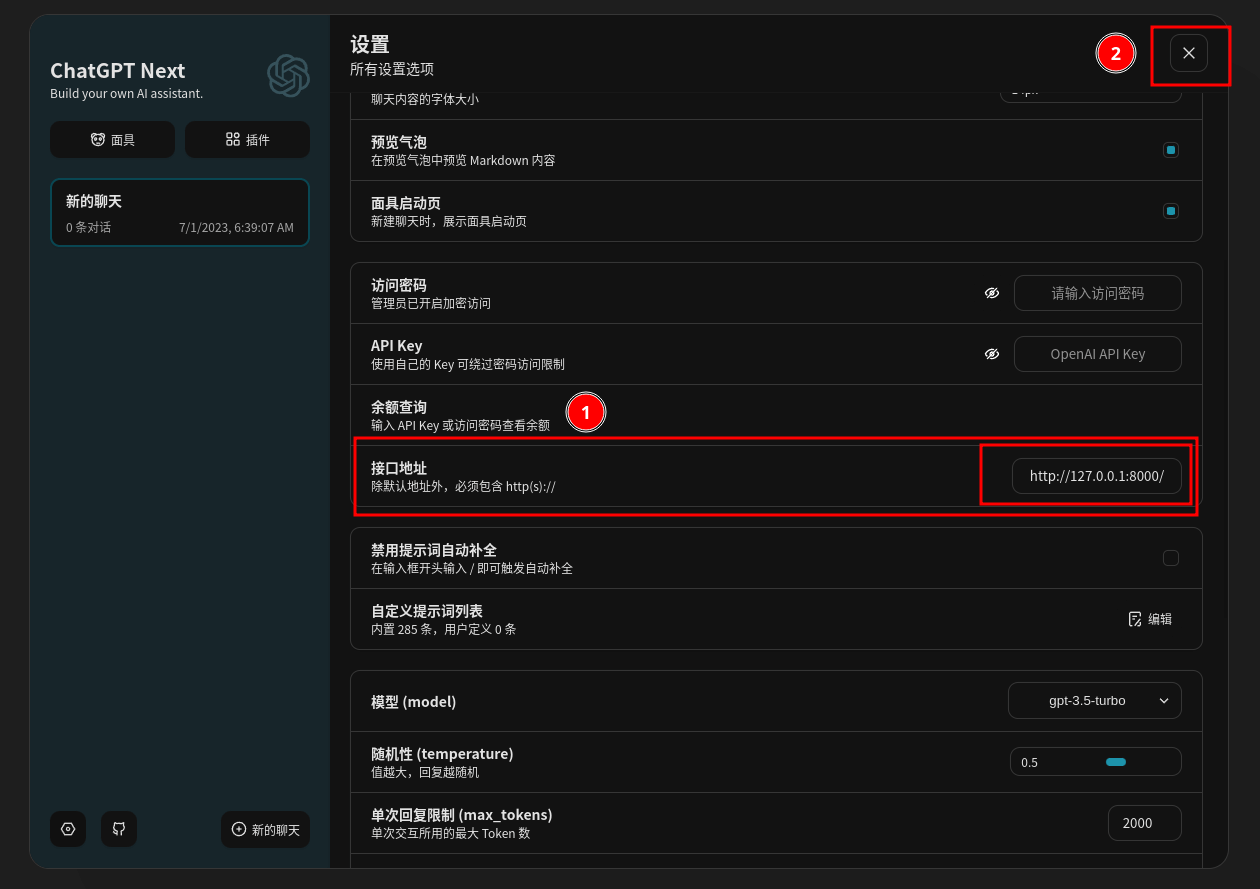
Task: Click the max_tokens 2000 field
Action: click(1145, 823)
